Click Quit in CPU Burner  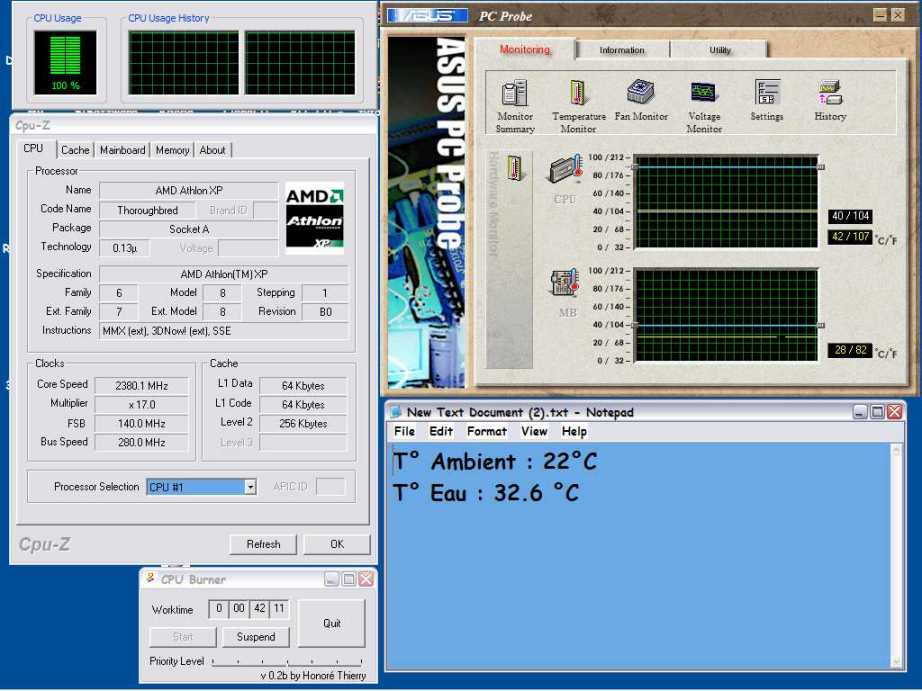[332, 623]
